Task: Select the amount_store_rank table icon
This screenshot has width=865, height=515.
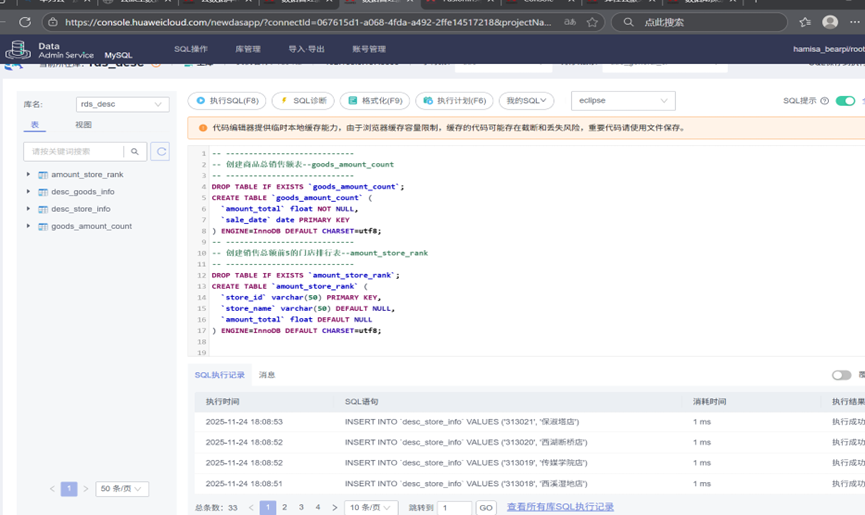Action: point(43,175)
